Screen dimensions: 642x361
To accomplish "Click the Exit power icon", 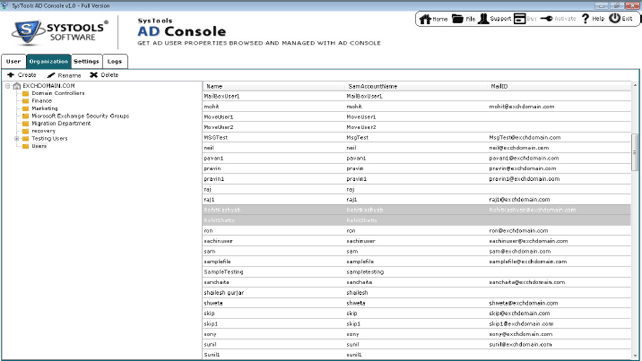I will pyautogui.click(x=615, y=18).
